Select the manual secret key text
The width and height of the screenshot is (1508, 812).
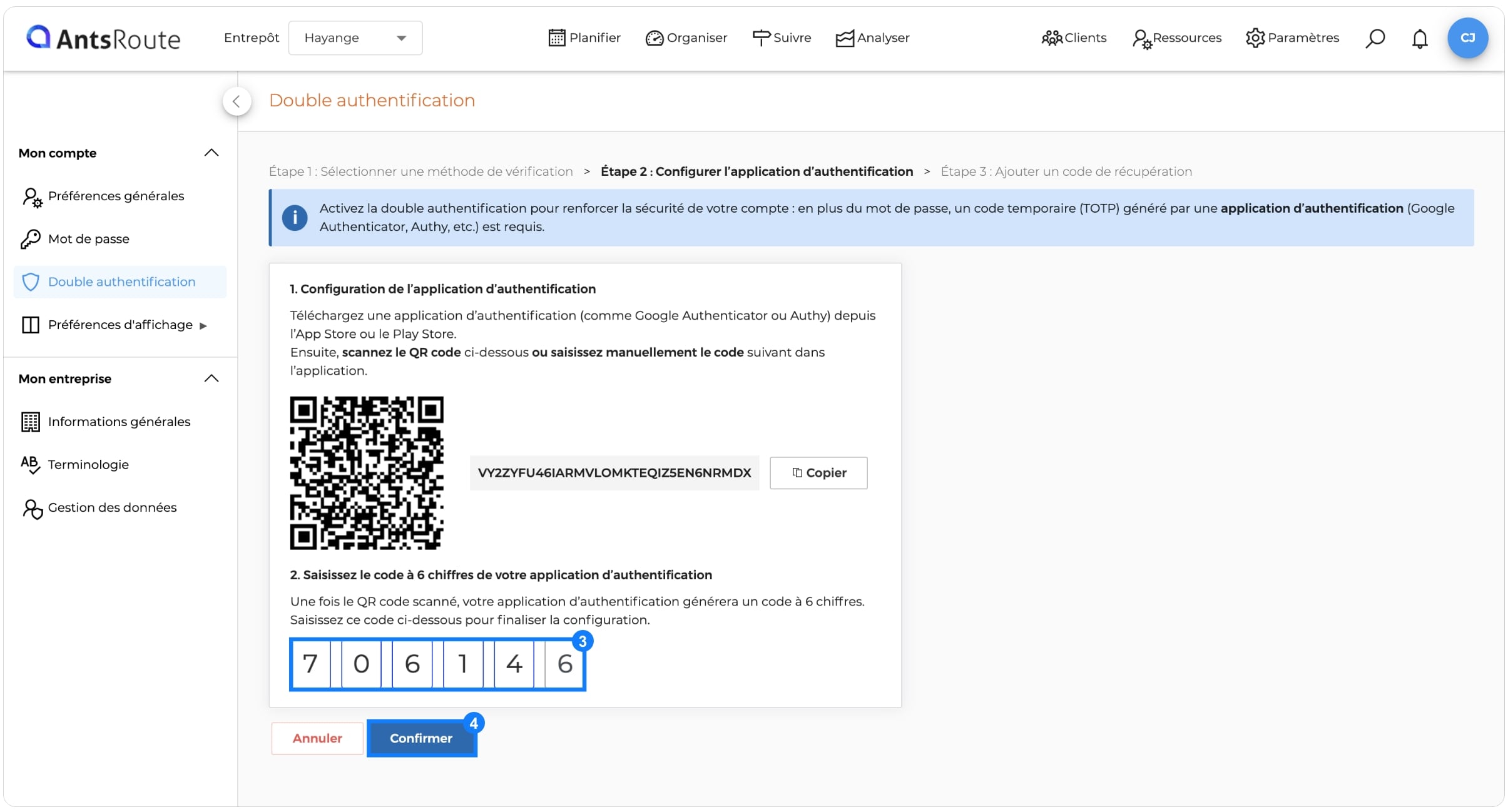(614, 473)
